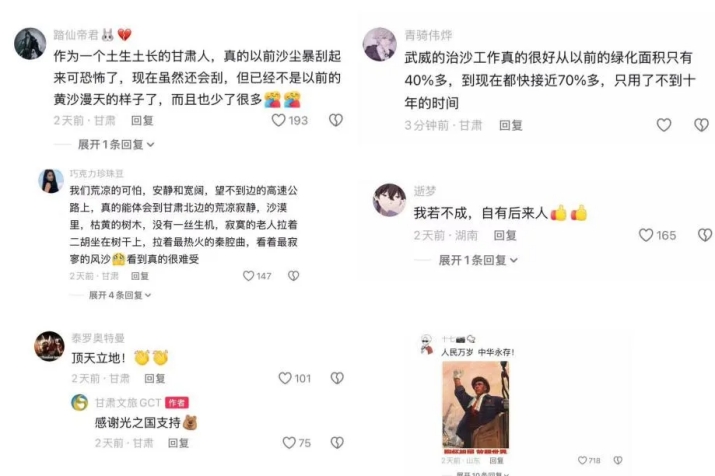Expand 1 reply under 逝梦's comment
715x476 pixels.
pos(478,260)
